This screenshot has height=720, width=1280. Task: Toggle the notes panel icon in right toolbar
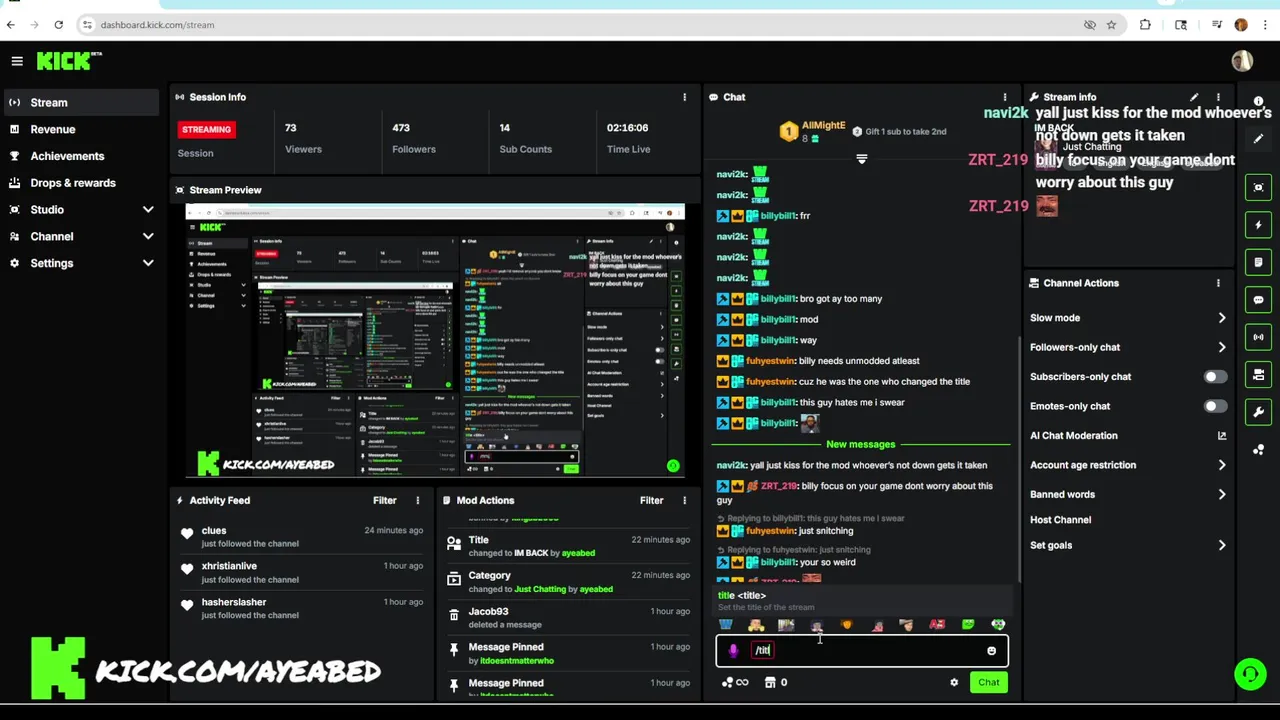(x=1259, y=262)
